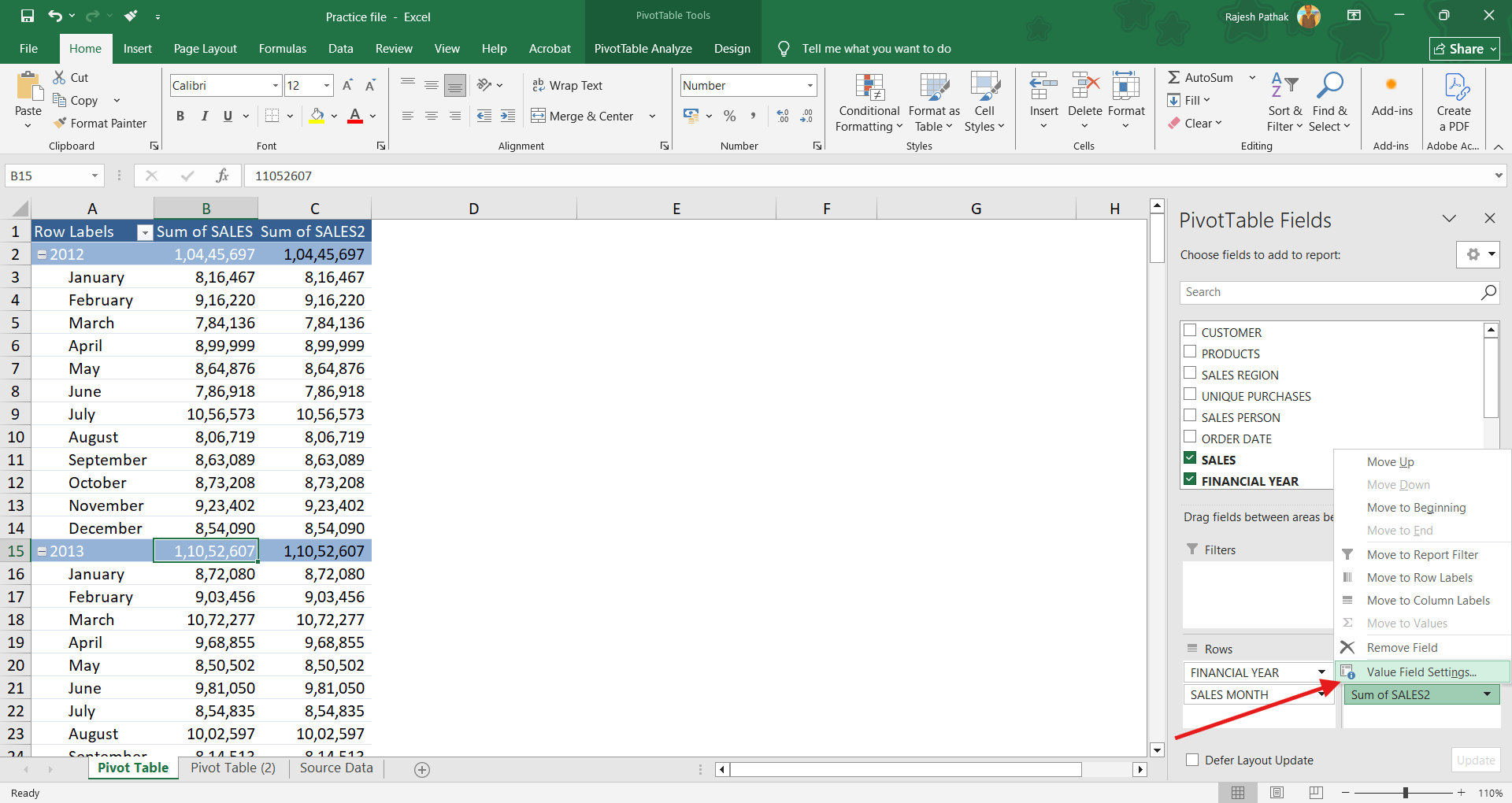Click the Share button
The height and width of the screenshot is (803, 1512).
[x=1464, y=49]
